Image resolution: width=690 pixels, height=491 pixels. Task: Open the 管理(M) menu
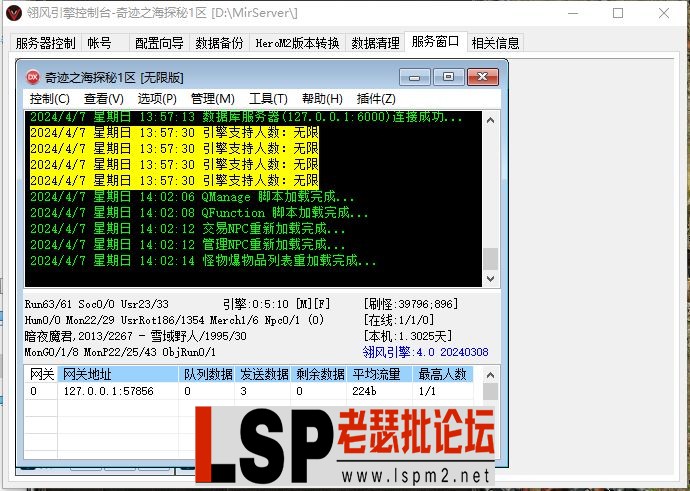[213, 99]
